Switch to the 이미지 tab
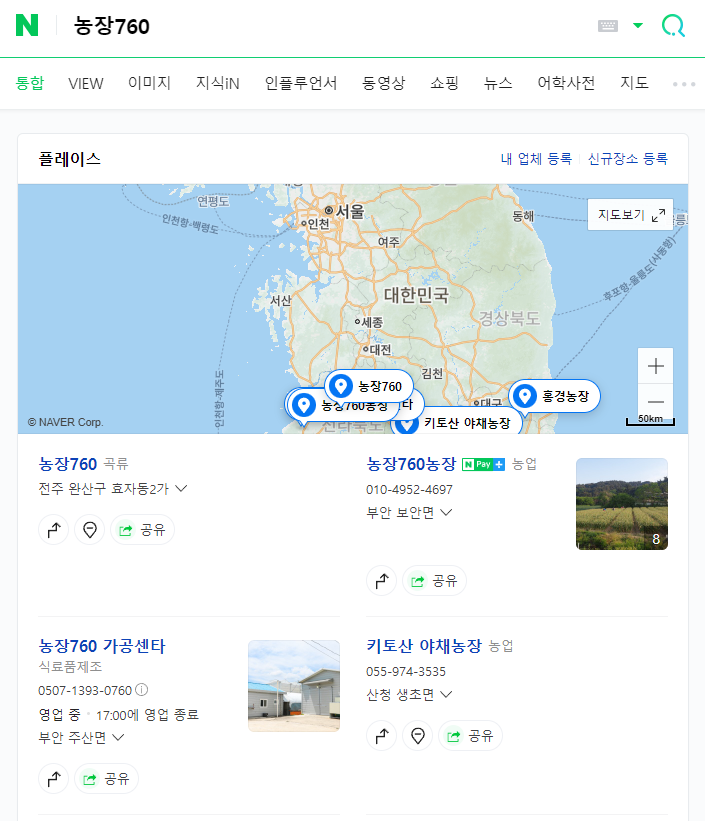 (x=149, y=83)
